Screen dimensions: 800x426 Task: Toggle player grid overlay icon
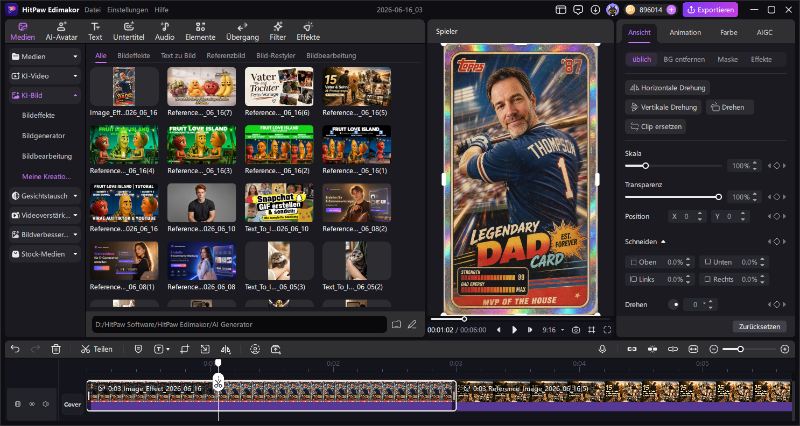tap(591, 330)
